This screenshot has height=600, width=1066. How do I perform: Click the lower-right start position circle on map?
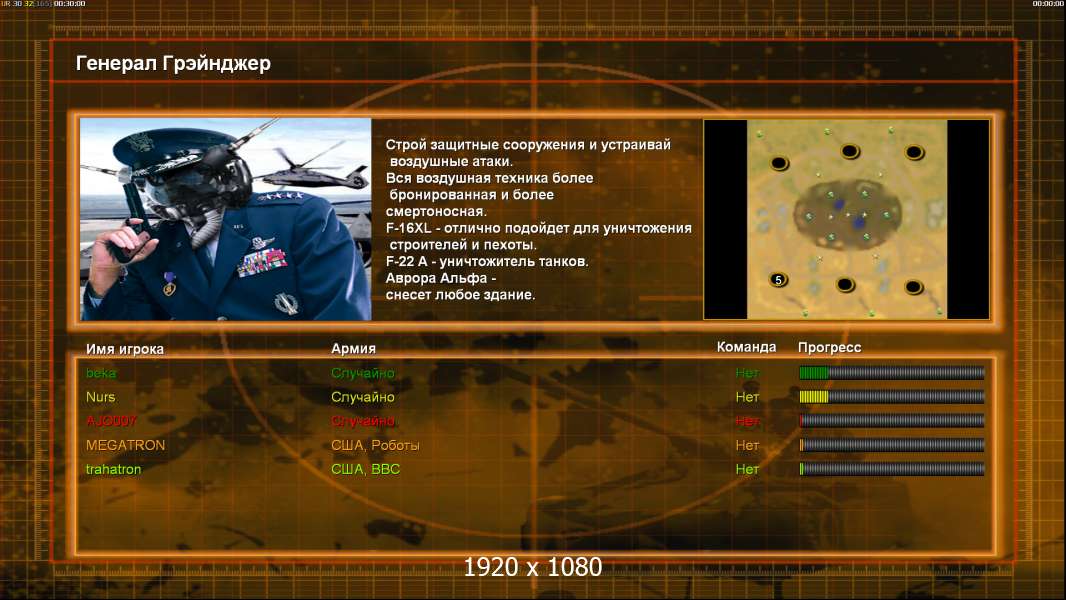[x=914, y=286]
